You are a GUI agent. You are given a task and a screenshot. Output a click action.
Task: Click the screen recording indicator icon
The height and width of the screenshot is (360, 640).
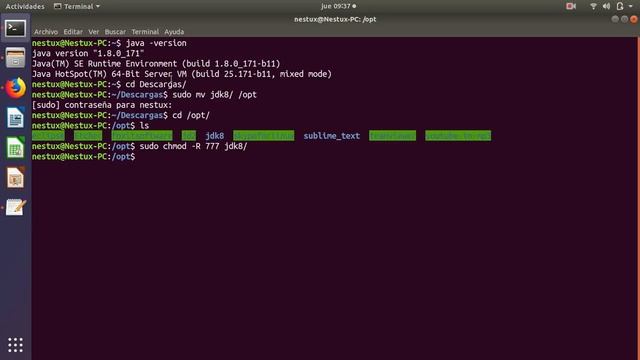571,6
